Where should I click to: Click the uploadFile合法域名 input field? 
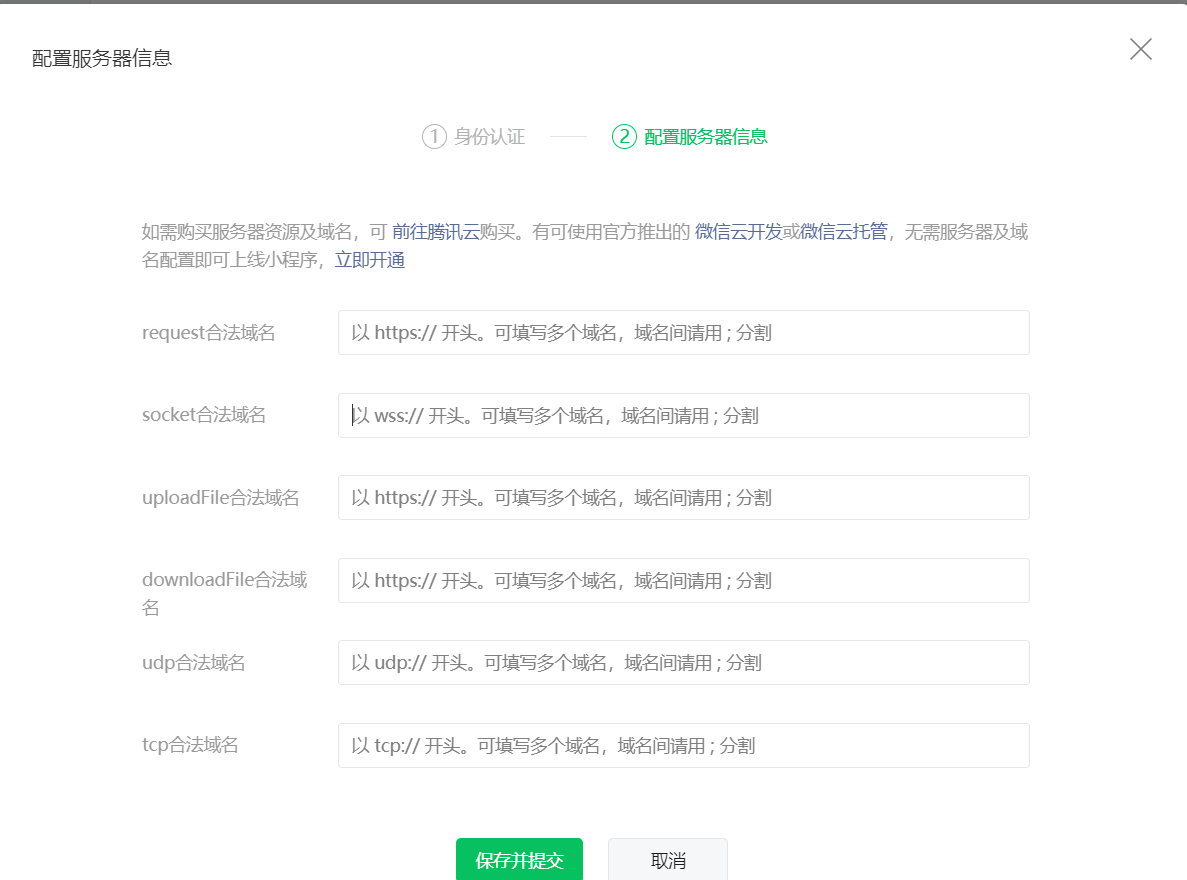point(683,497)
